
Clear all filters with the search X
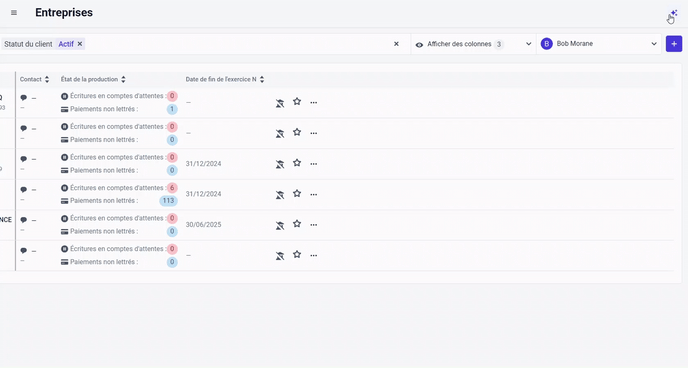pos(396,44)
